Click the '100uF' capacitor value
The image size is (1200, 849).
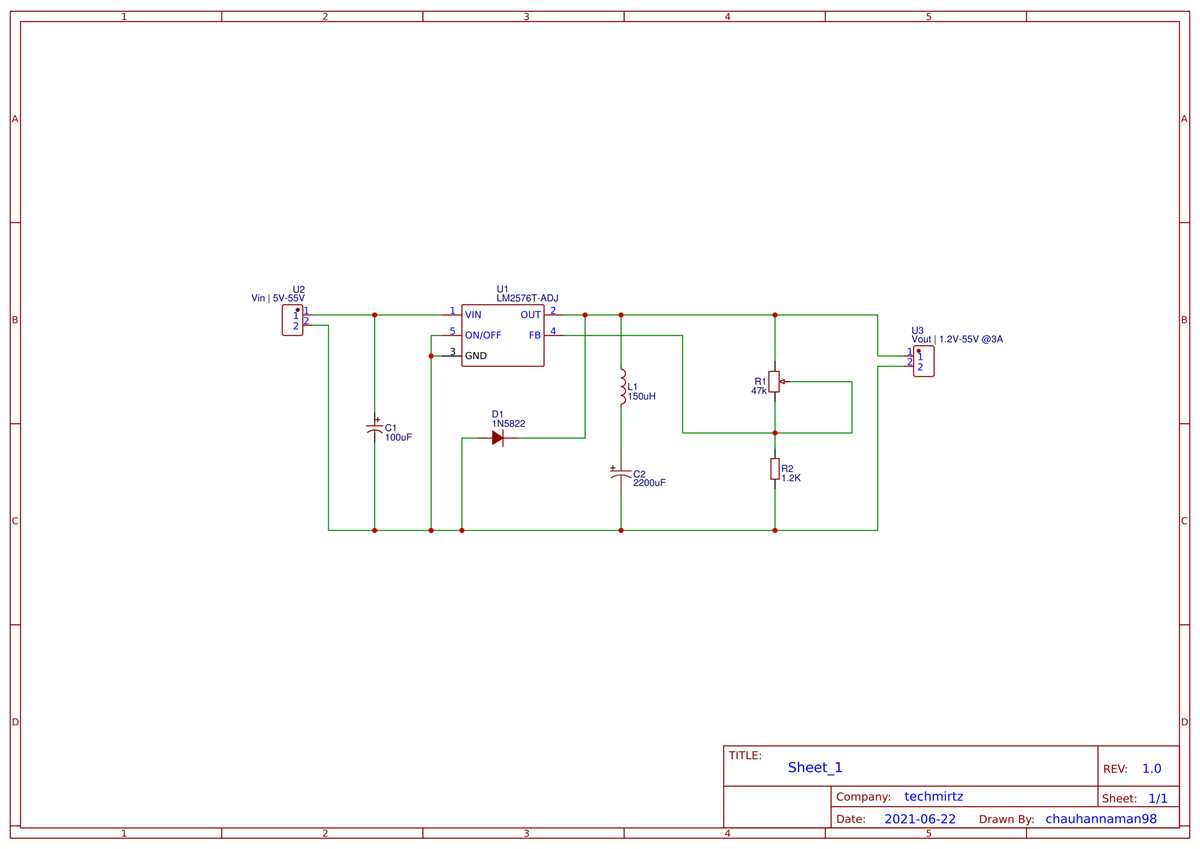point(399,438)
